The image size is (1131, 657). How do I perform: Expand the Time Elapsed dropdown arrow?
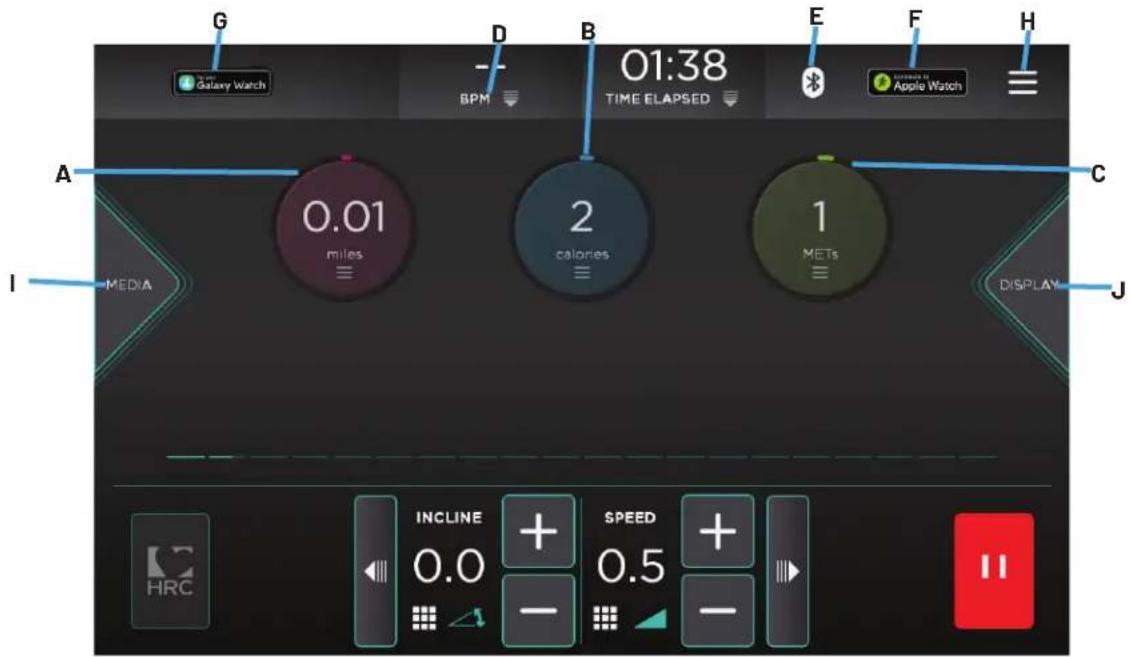tap(730, 99)
